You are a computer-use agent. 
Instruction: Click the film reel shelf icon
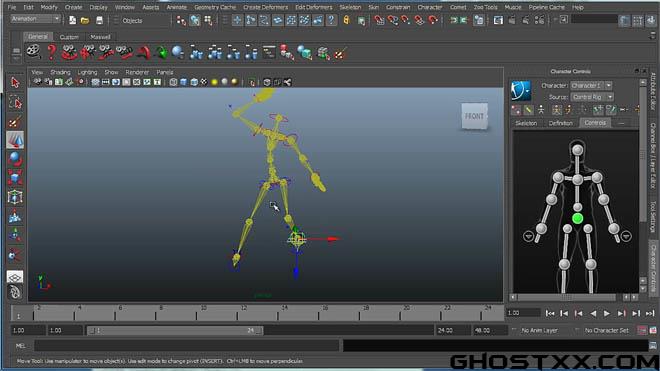(33, 52)
